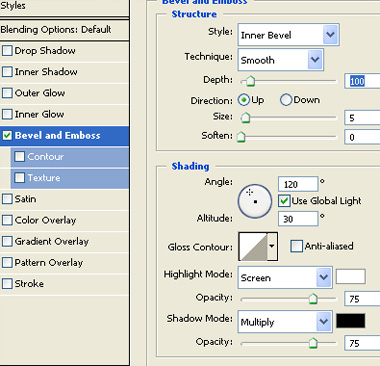
Task: Select the Styles entry in list
Action: (64, 7)
